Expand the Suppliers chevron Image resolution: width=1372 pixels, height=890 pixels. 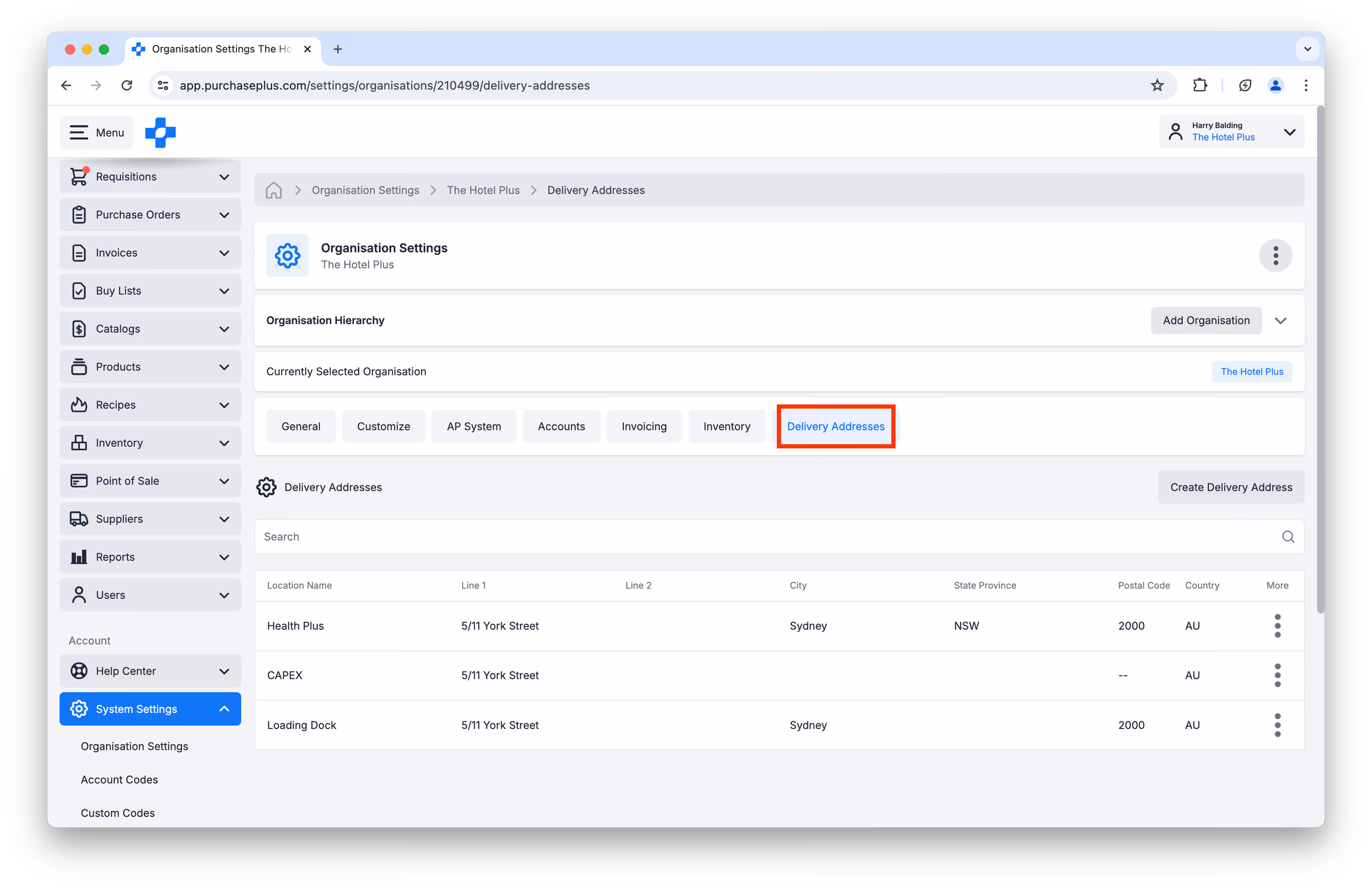224,520
